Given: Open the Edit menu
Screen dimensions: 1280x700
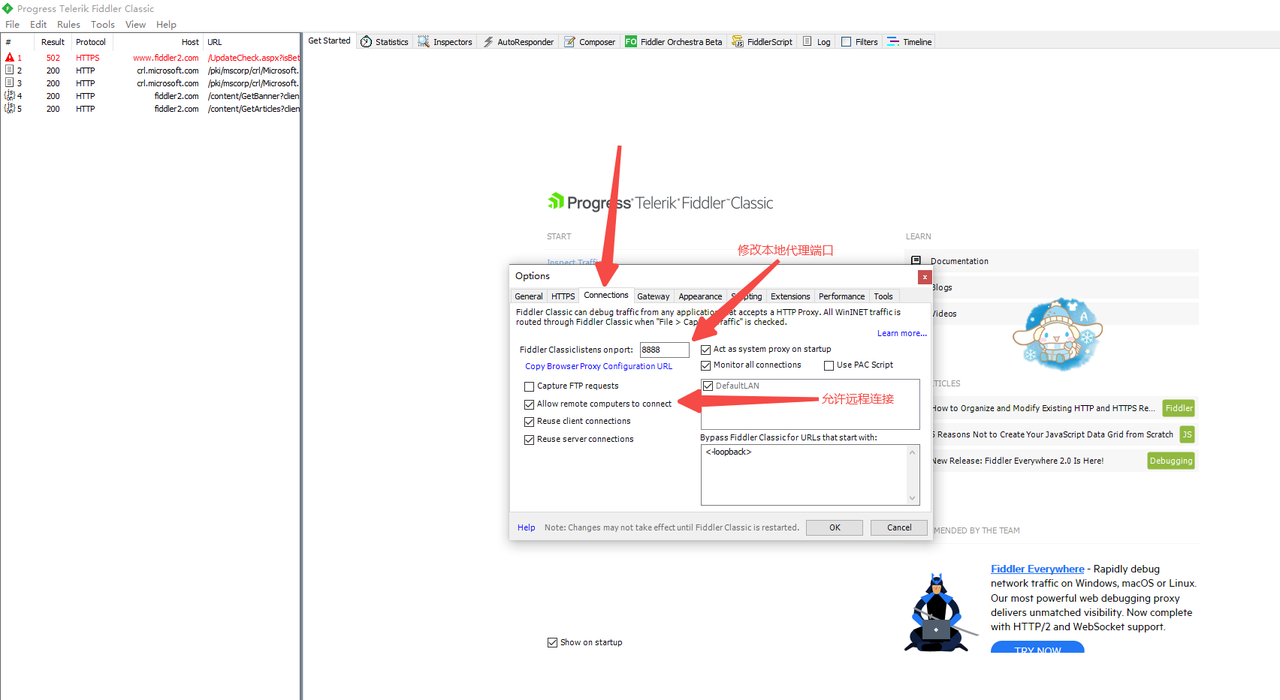Looking at the screenshot, I should (38, 24).
